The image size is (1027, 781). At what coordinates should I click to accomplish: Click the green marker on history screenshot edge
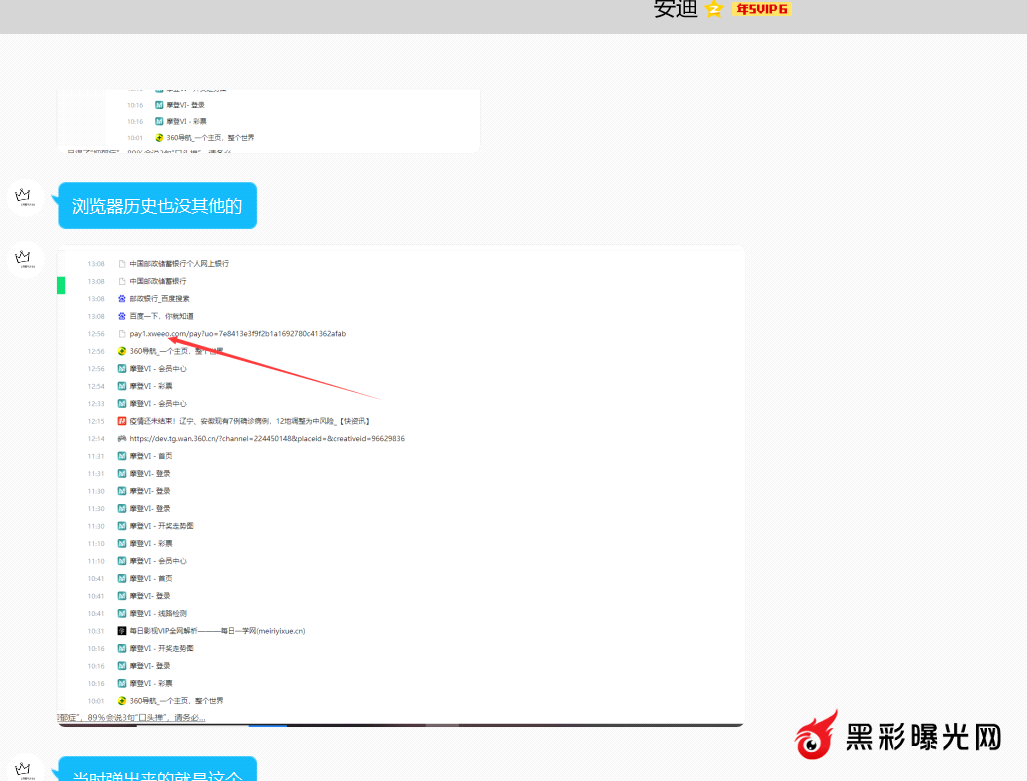point(61,286)
